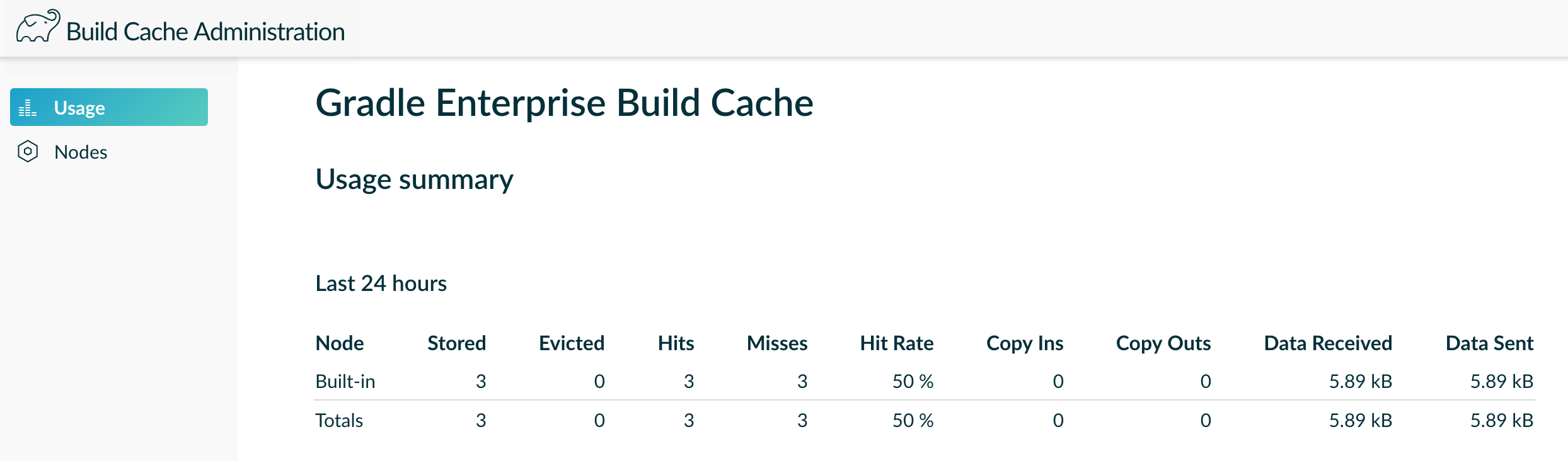
Task: Click the Totals row label
Action: click(339, 420)
